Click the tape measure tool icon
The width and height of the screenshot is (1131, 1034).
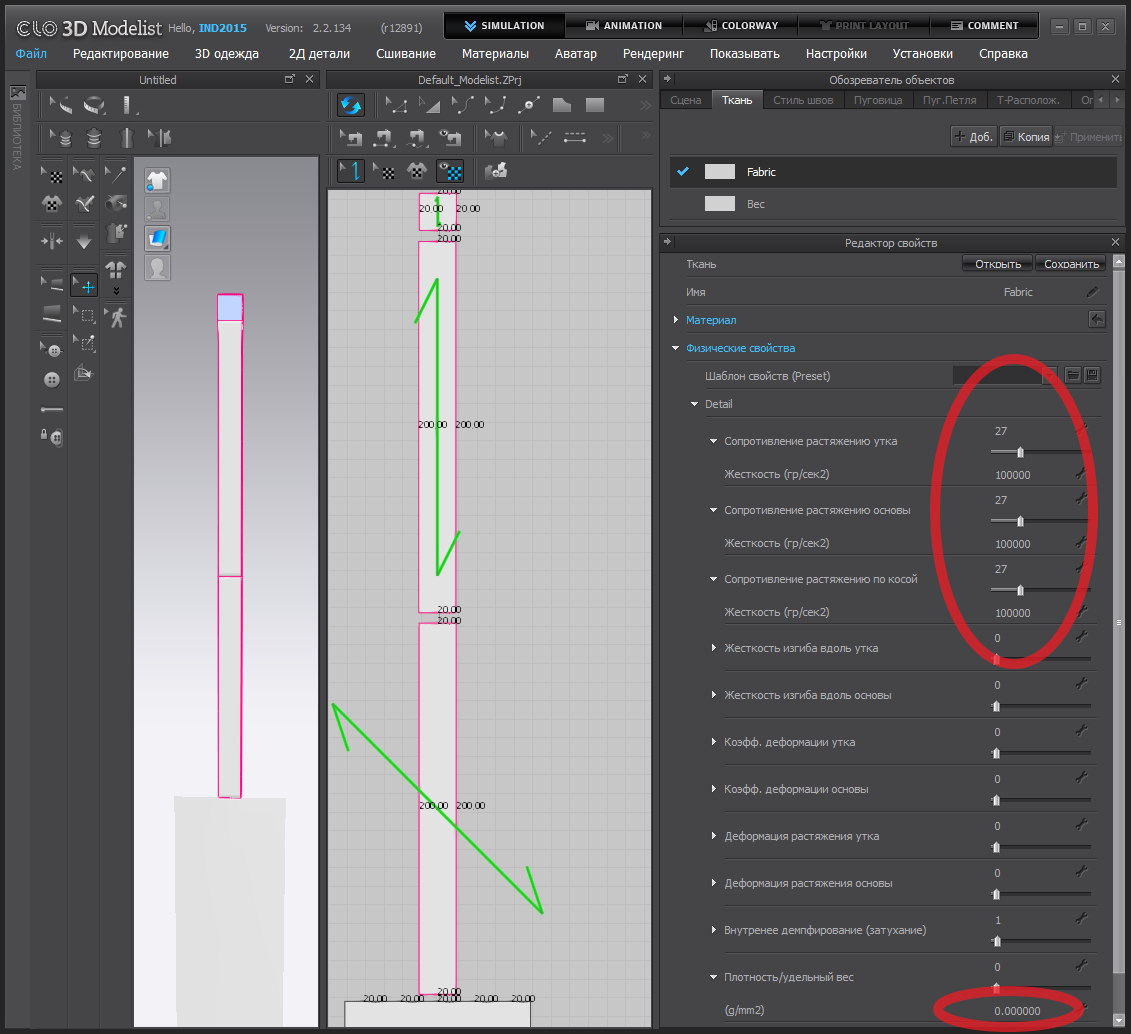coord(95,104)
